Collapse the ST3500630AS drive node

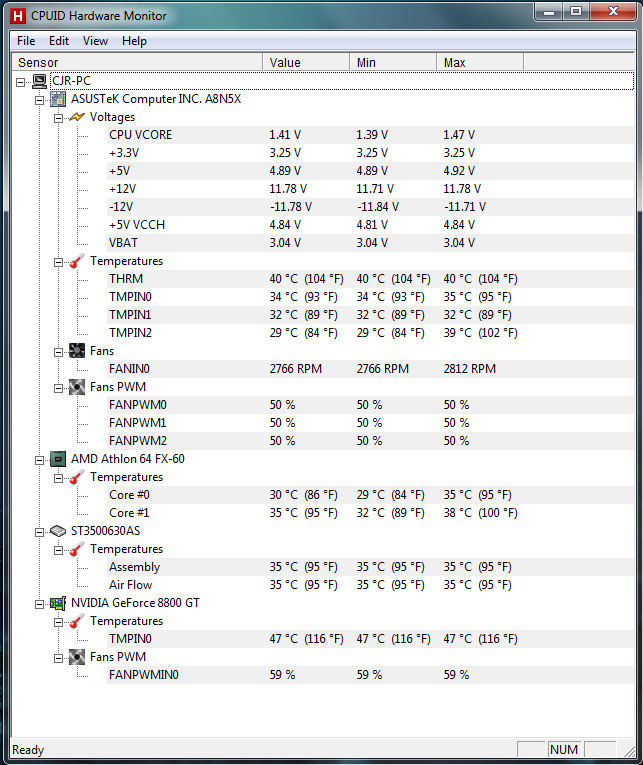pyautogui.click(x=40, y=532)
